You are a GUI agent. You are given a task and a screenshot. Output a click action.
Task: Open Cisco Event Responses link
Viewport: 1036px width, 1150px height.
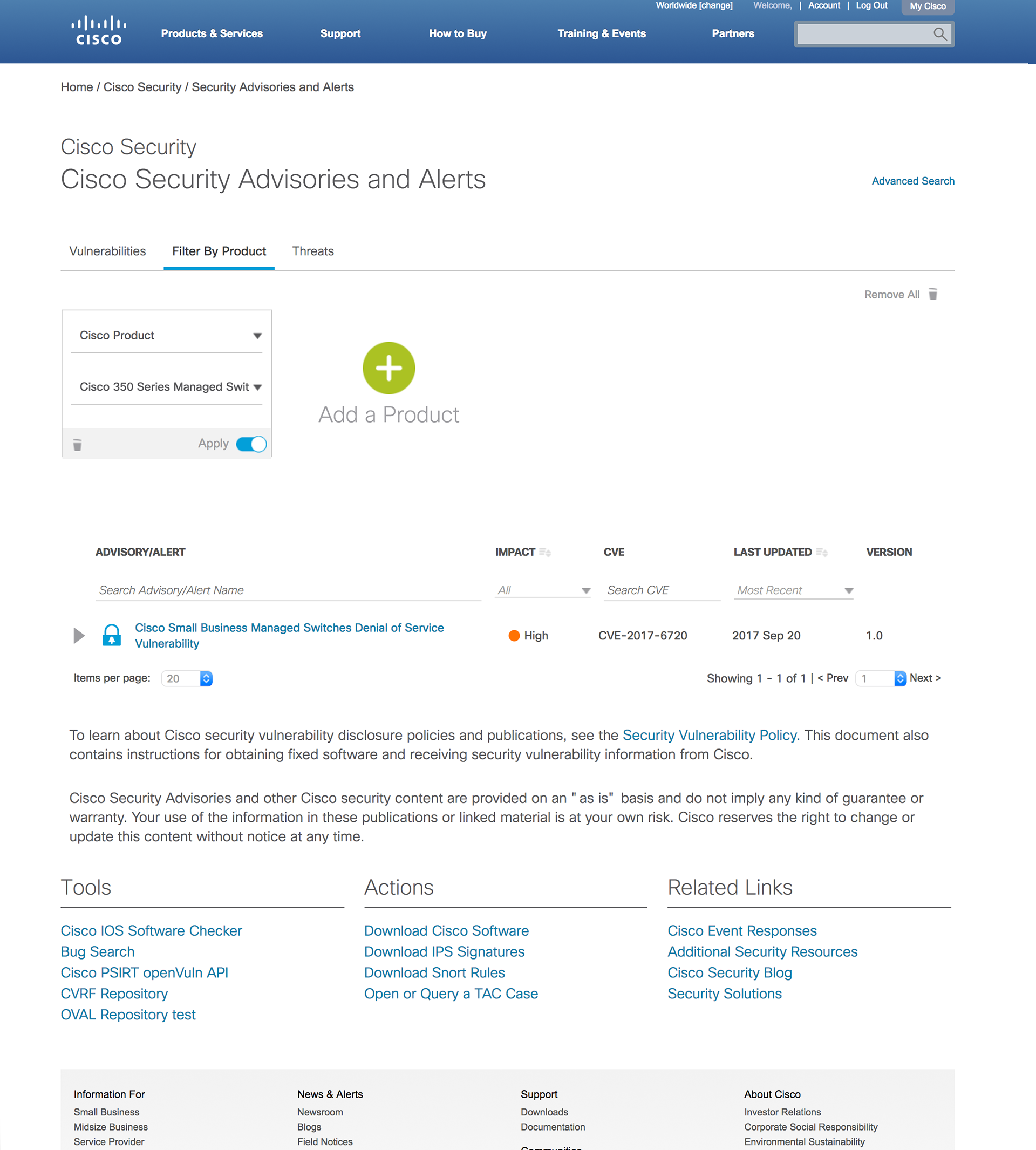(742, 931)
